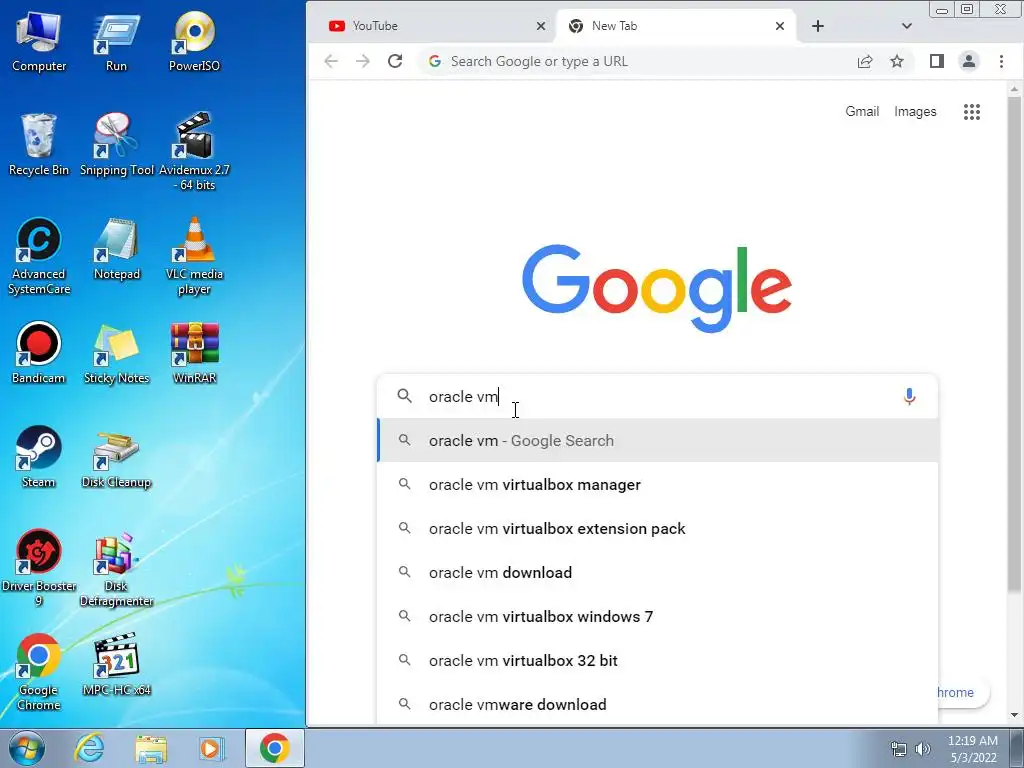Viewport: 1024px width, 768px height.
Task: Open Chrome three-dot menu
Action: (1001, 61)
